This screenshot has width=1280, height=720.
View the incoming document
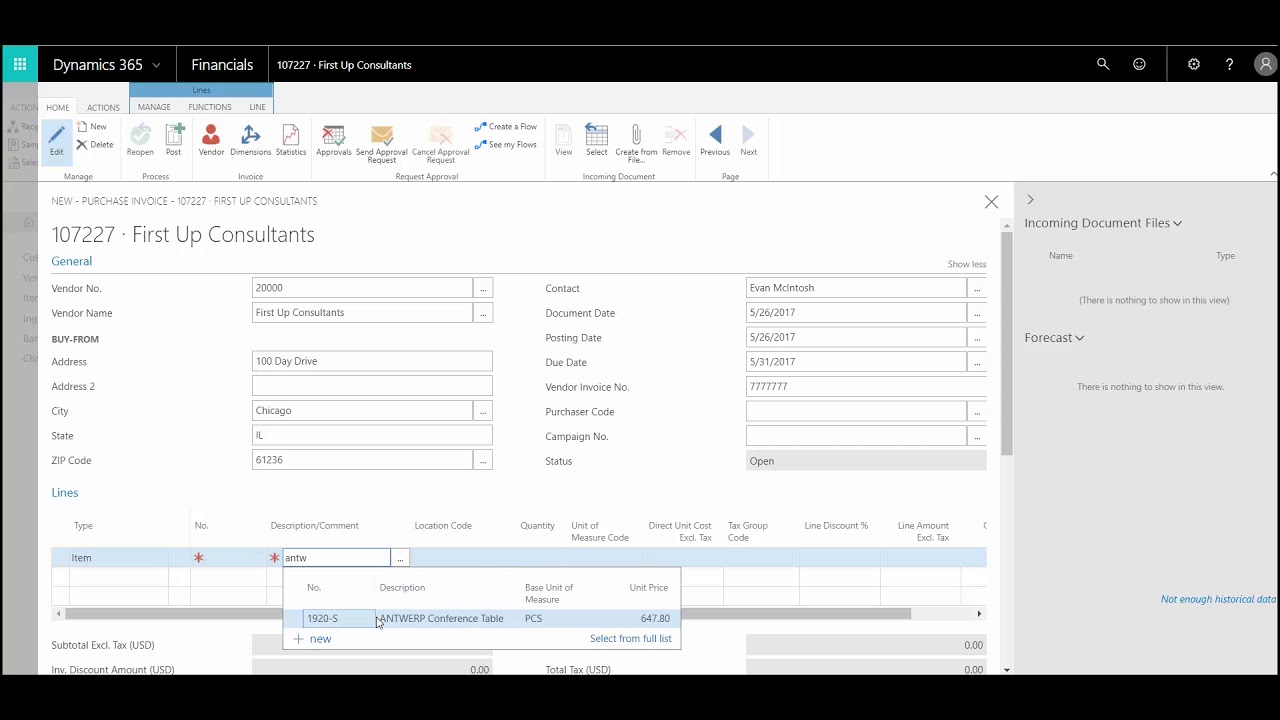[x=564, y=140]
